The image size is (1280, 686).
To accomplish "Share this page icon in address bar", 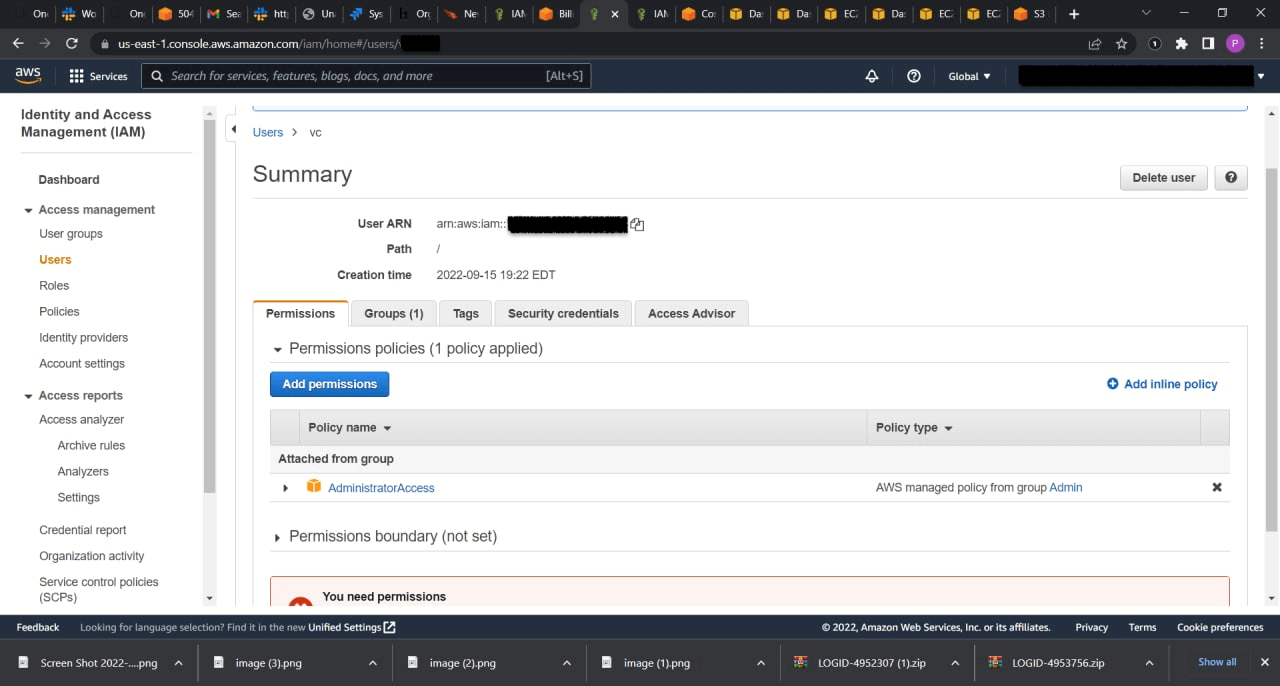I will (x=1095, y=44).
